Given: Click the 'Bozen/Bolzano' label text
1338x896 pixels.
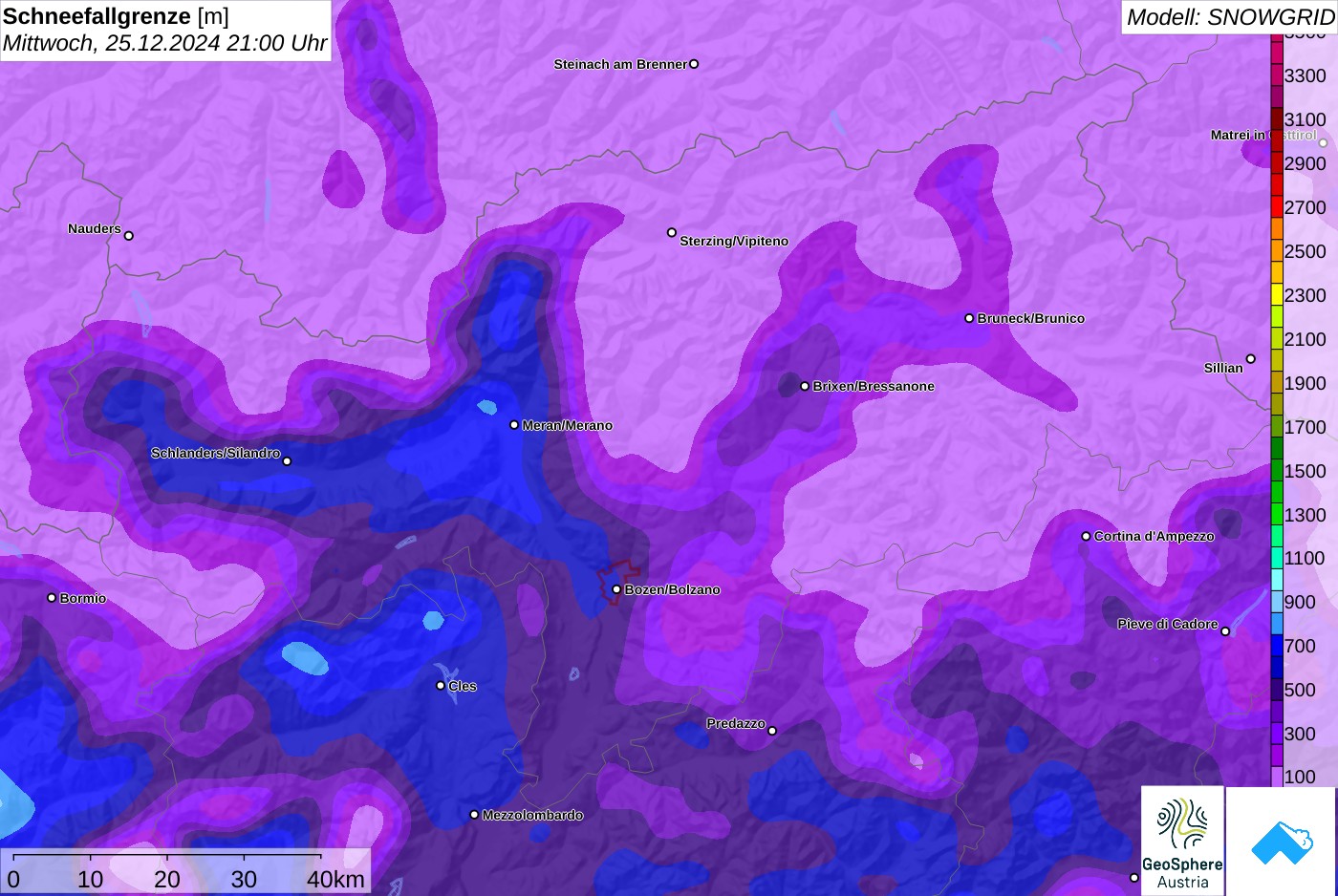Looking at the screenshot, I should (x=673, y=589).
